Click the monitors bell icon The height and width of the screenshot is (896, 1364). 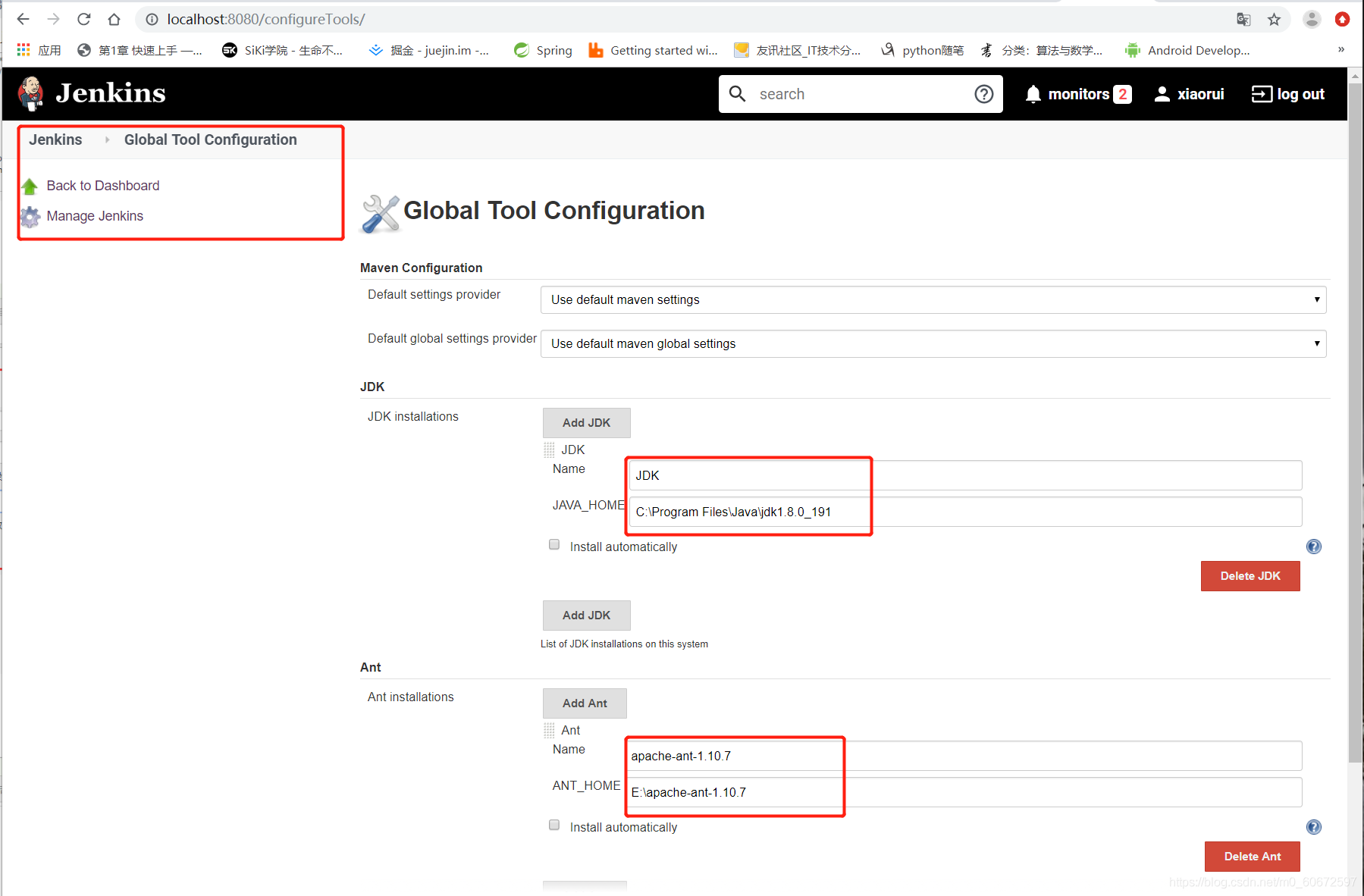point(1033,94)
